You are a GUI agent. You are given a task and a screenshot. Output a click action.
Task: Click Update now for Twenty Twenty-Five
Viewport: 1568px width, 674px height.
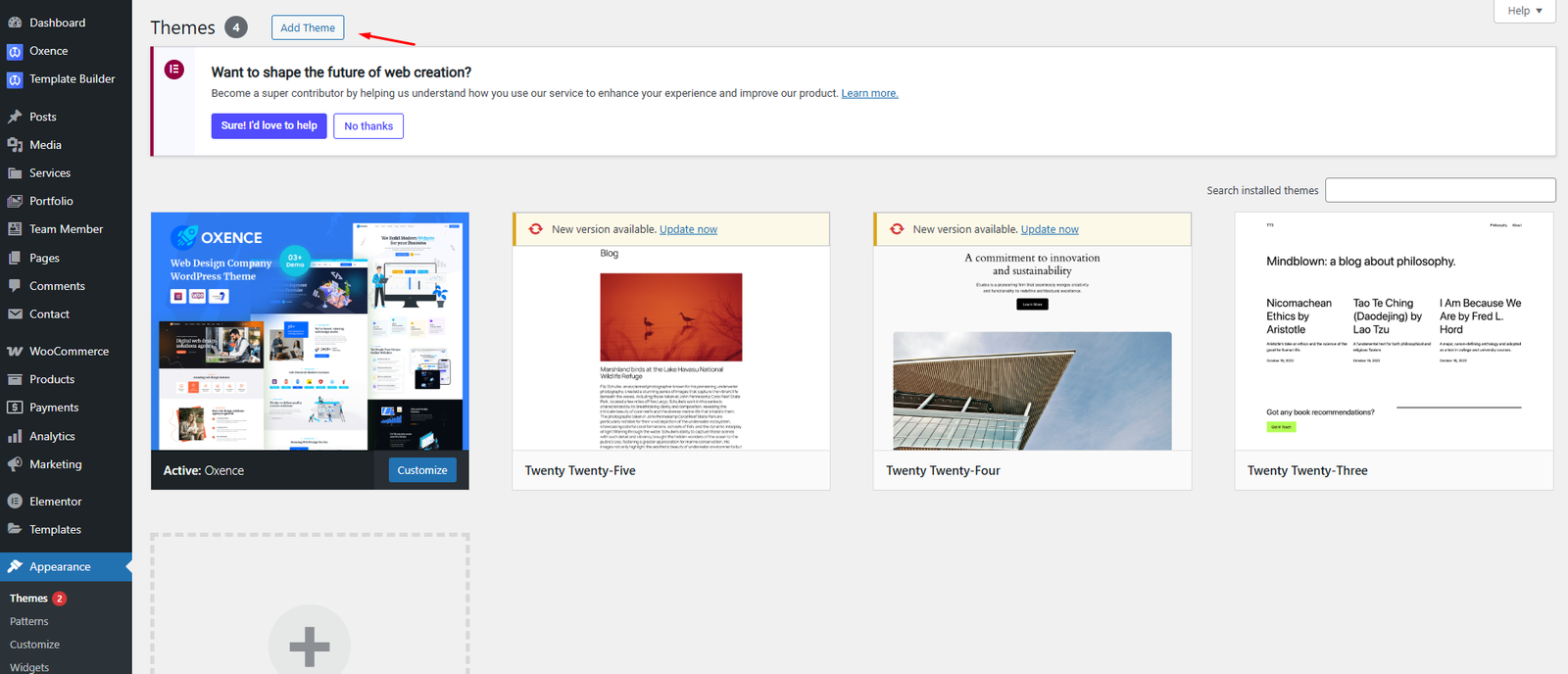[688, 229]
